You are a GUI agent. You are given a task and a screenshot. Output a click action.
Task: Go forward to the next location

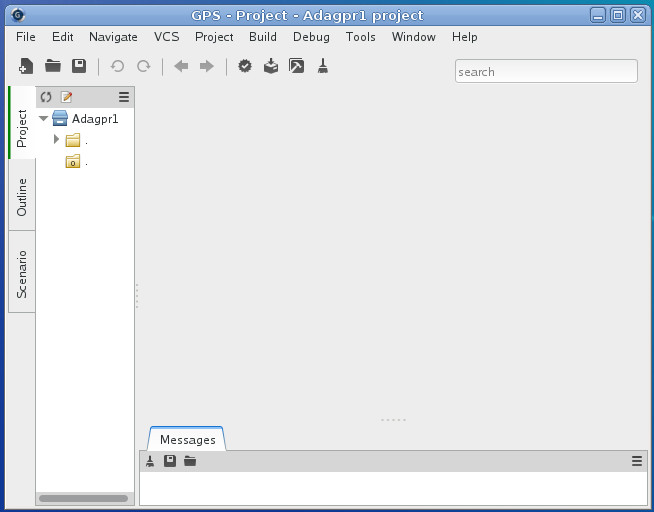point(207,66)
